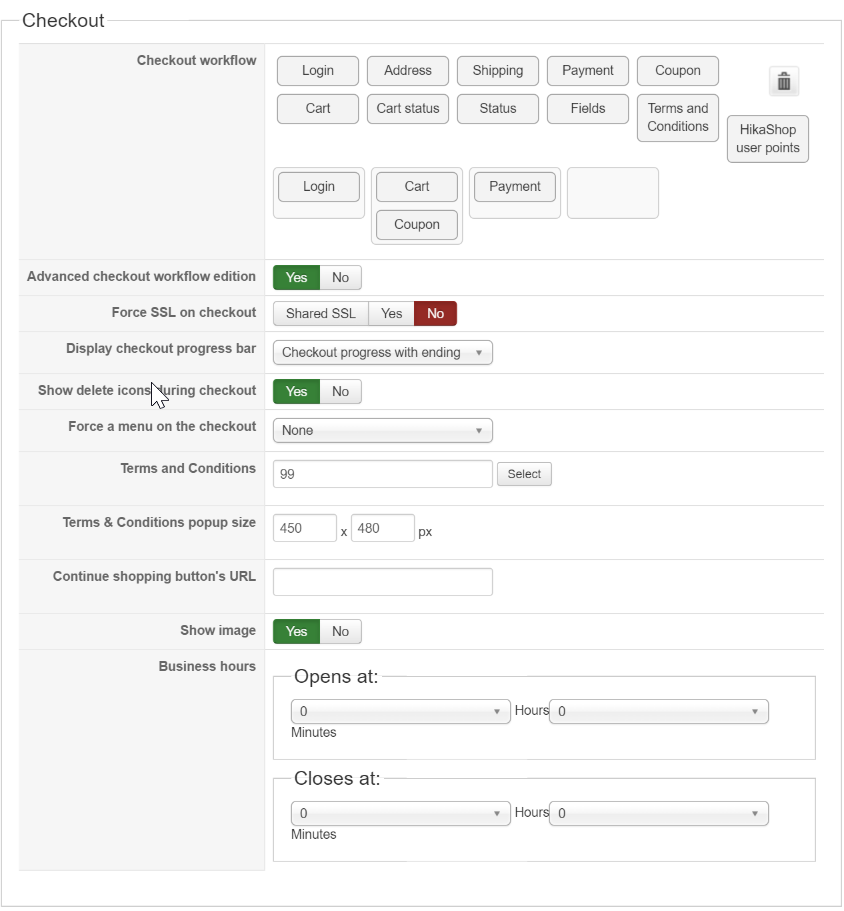This screenshot has height=911, width=844.
Task: Select Shared SSL for Force SSL option
Action: click(321, 314)
